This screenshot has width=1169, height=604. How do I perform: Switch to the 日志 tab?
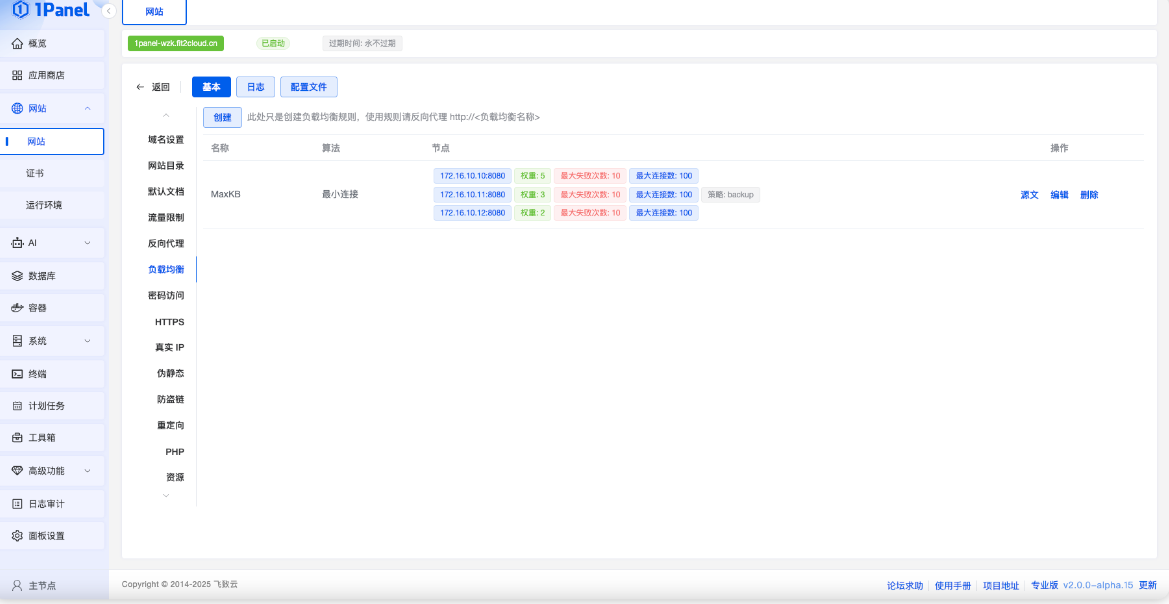tap(255, 87)
